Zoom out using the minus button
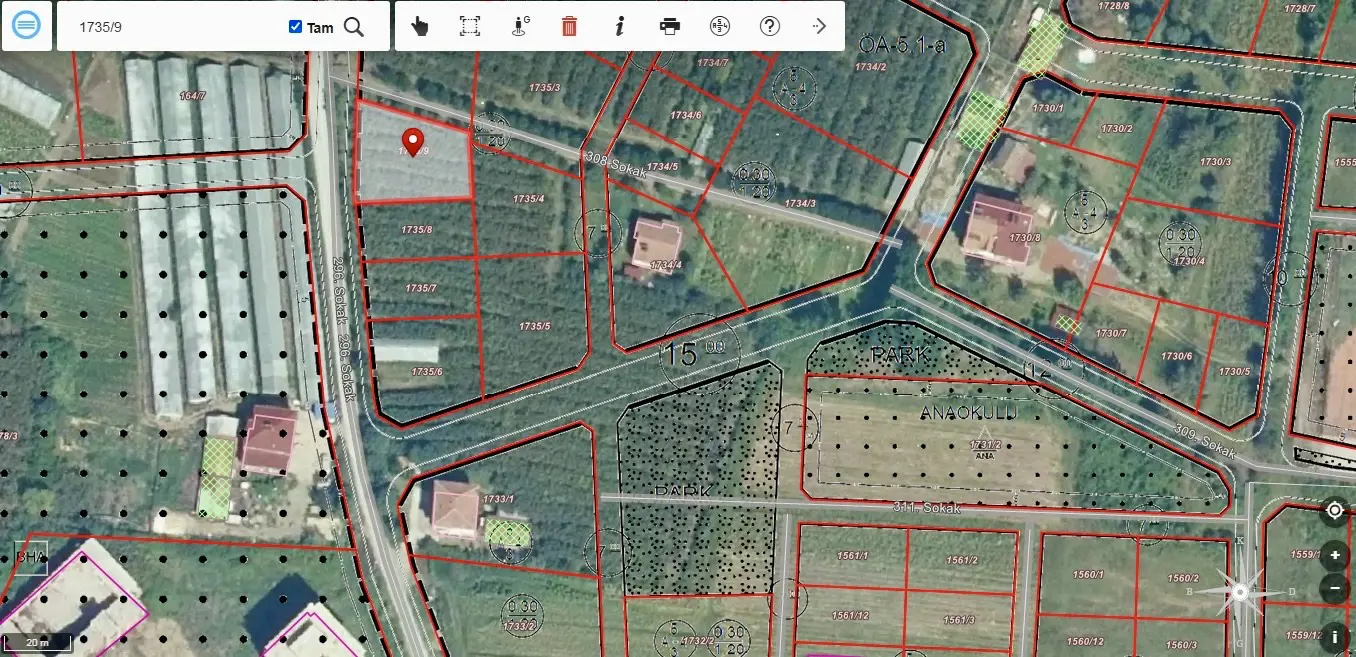 1335,588
